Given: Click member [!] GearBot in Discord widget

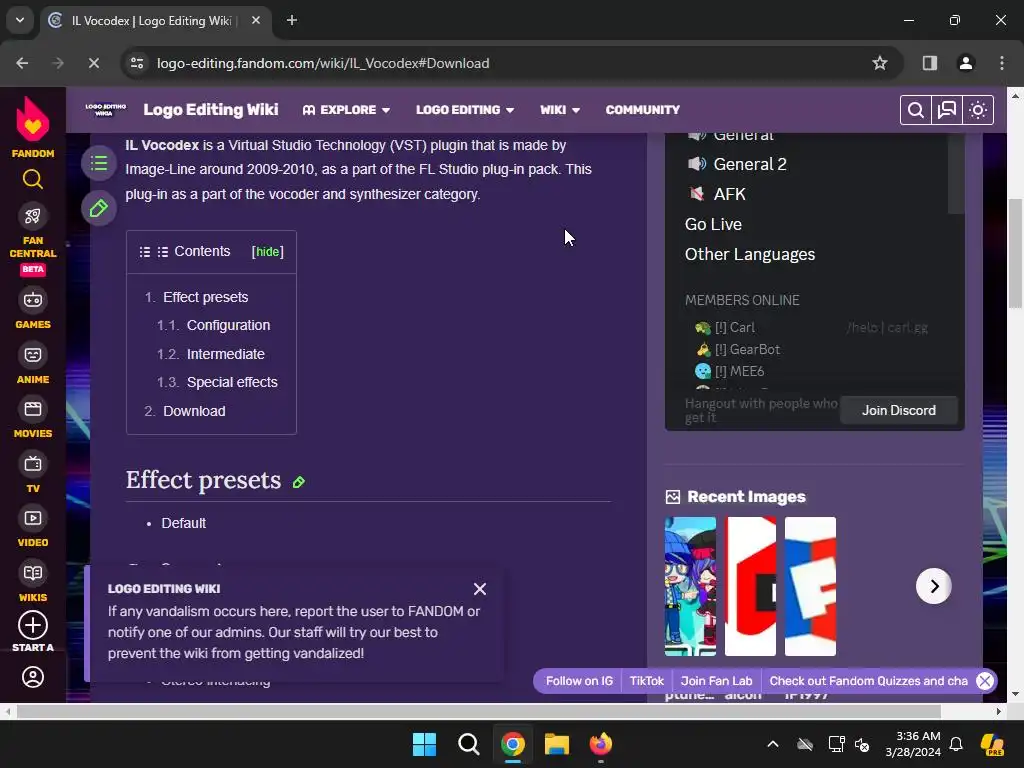Looking at the screenshot, I should (x=747, y=349).
